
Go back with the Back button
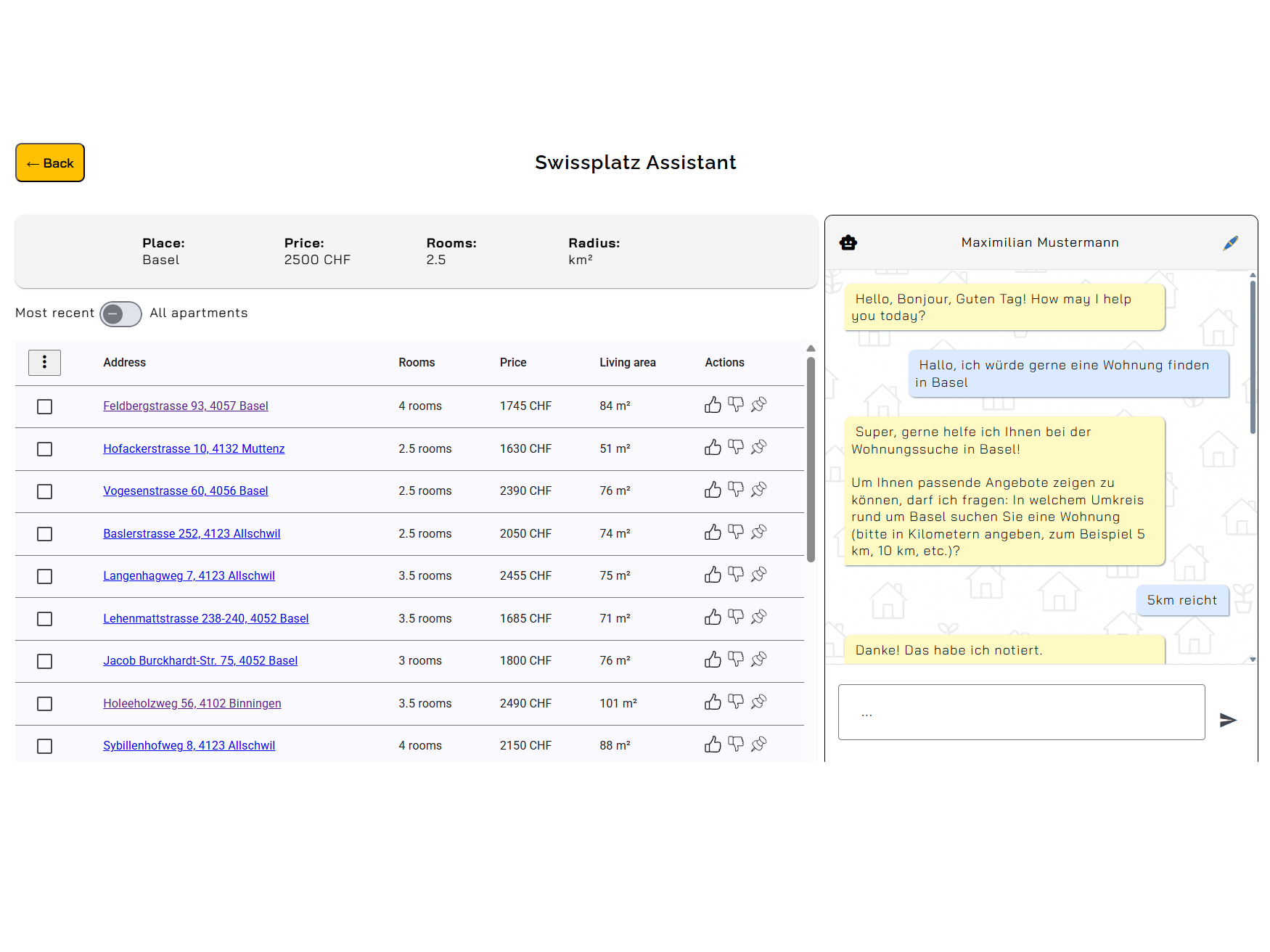50,163
